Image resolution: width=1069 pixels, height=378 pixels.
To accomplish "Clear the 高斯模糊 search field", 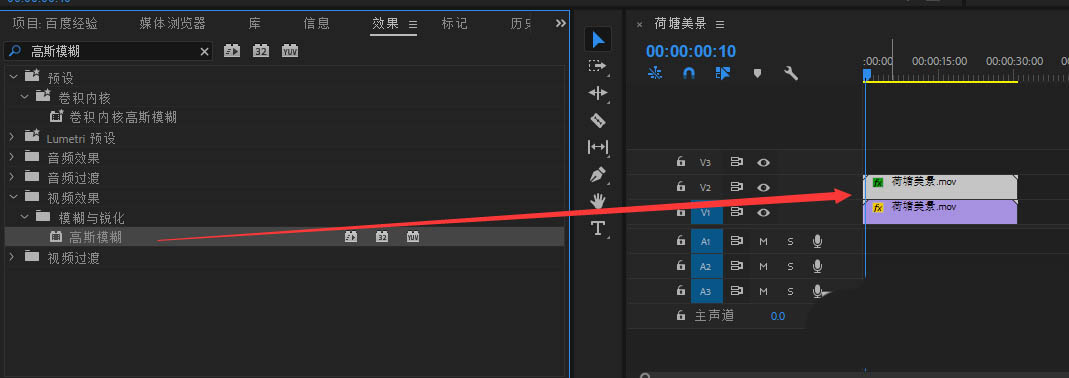I will tap(204, 51).
